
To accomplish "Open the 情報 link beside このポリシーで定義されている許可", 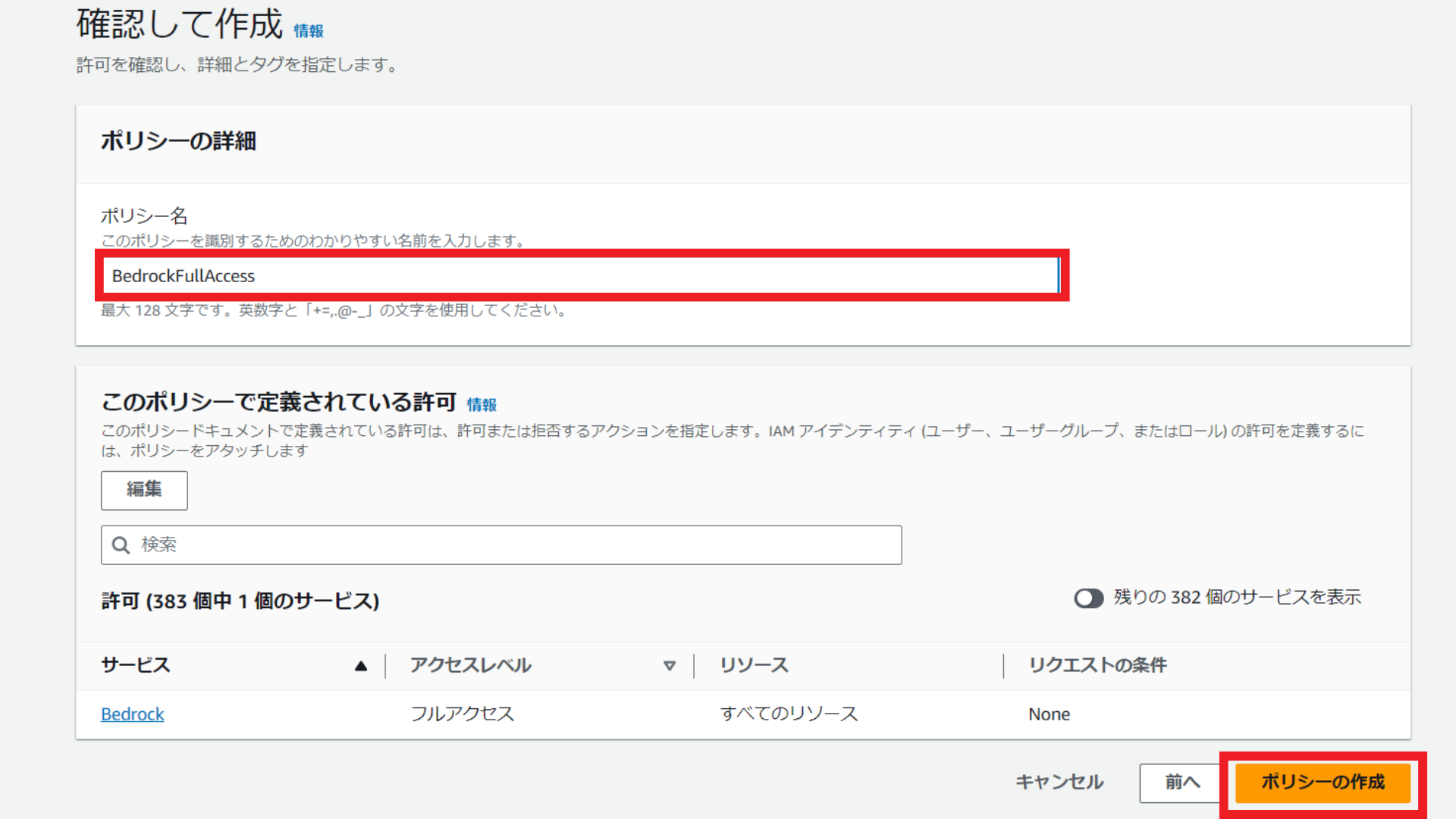I will (x=482, y=404).
